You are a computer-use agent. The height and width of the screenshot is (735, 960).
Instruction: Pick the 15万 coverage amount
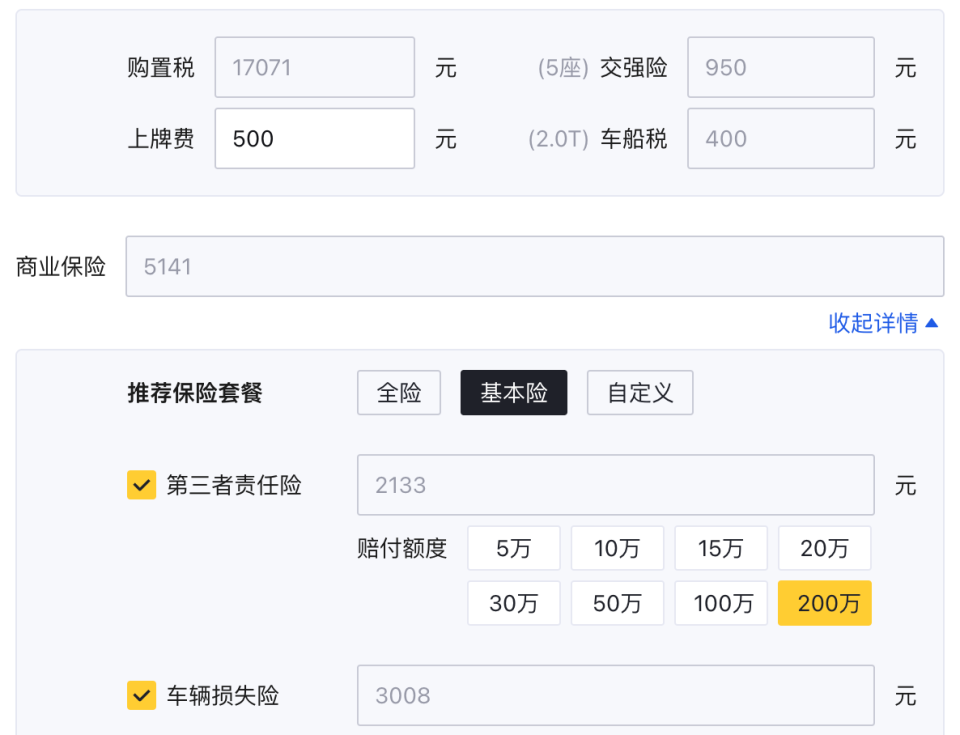pyautogui.click(x=721, y=547)
